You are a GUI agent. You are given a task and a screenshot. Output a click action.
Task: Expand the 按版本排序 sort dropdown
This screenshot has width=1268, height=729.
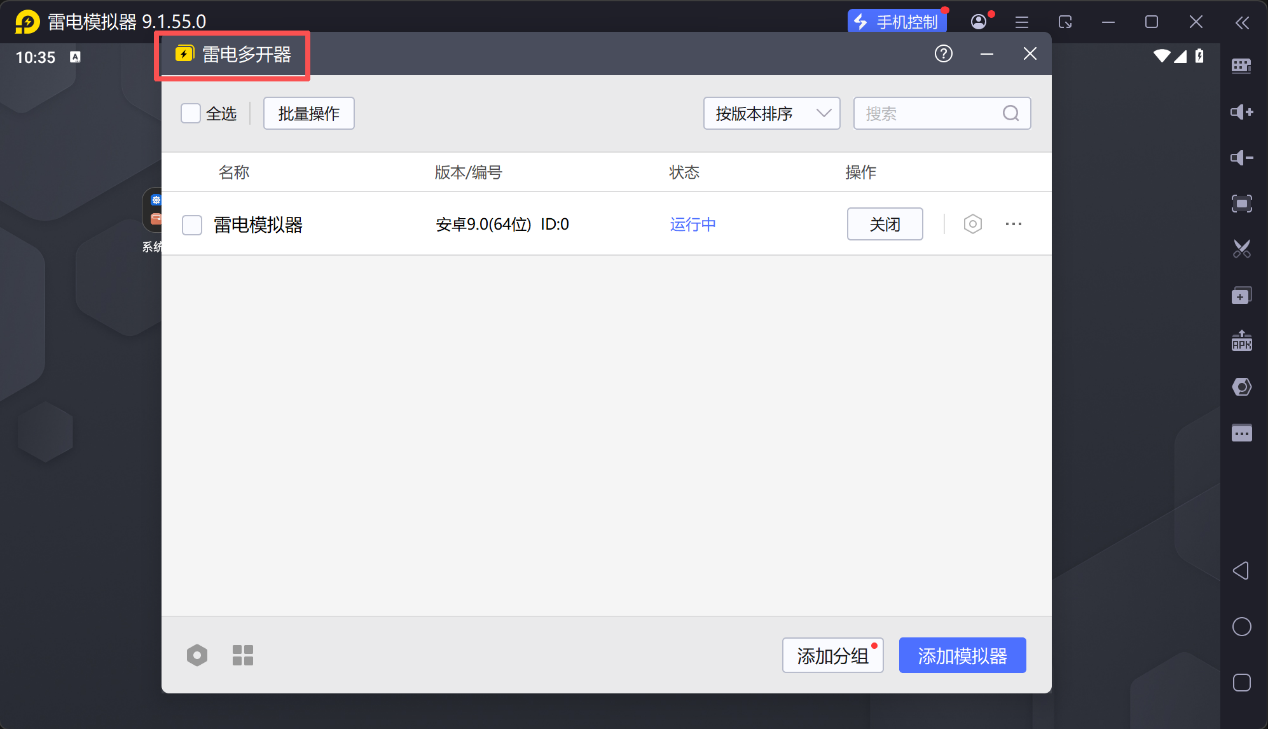771,113
